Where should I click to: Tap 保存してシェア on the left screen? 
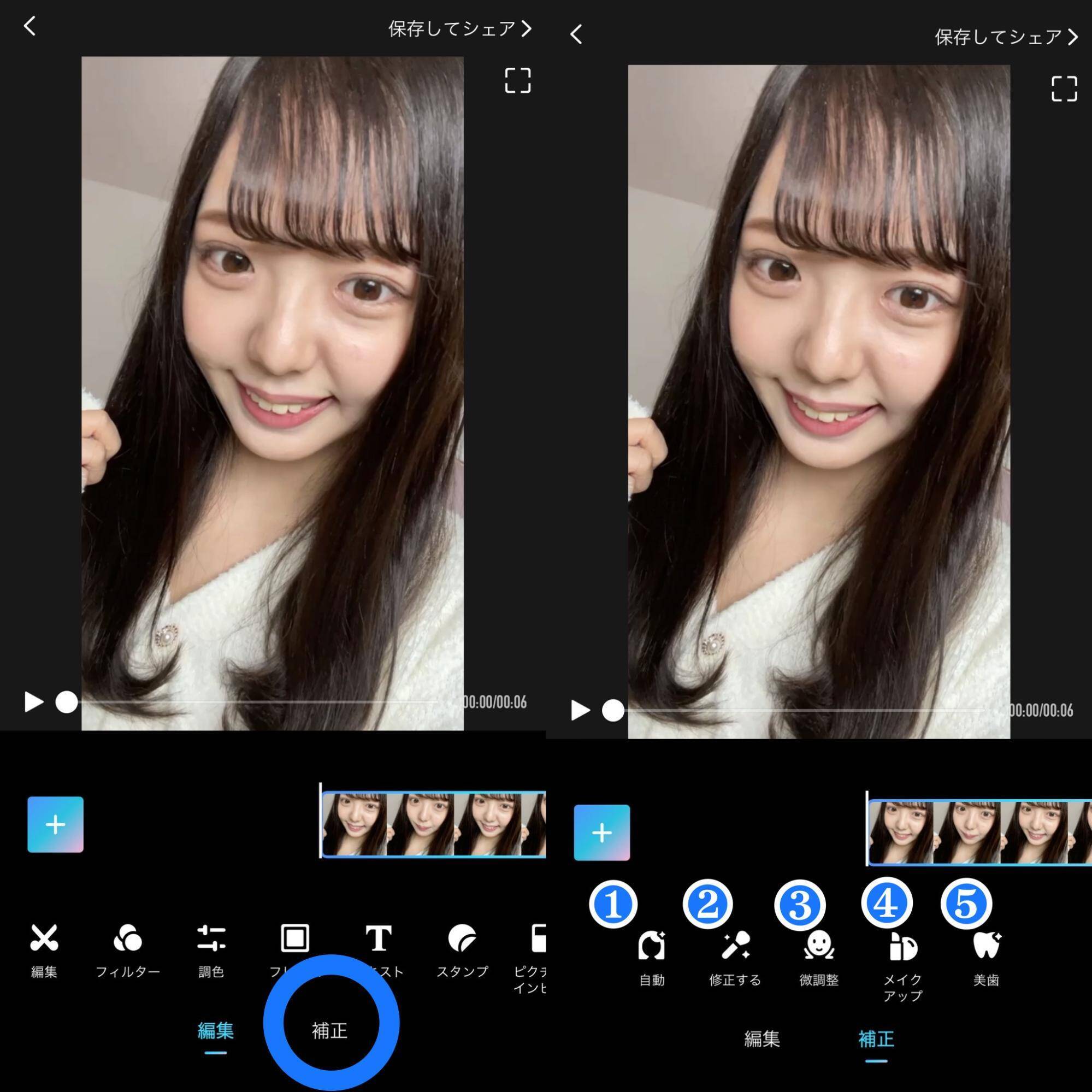click(x=459, y=28)
